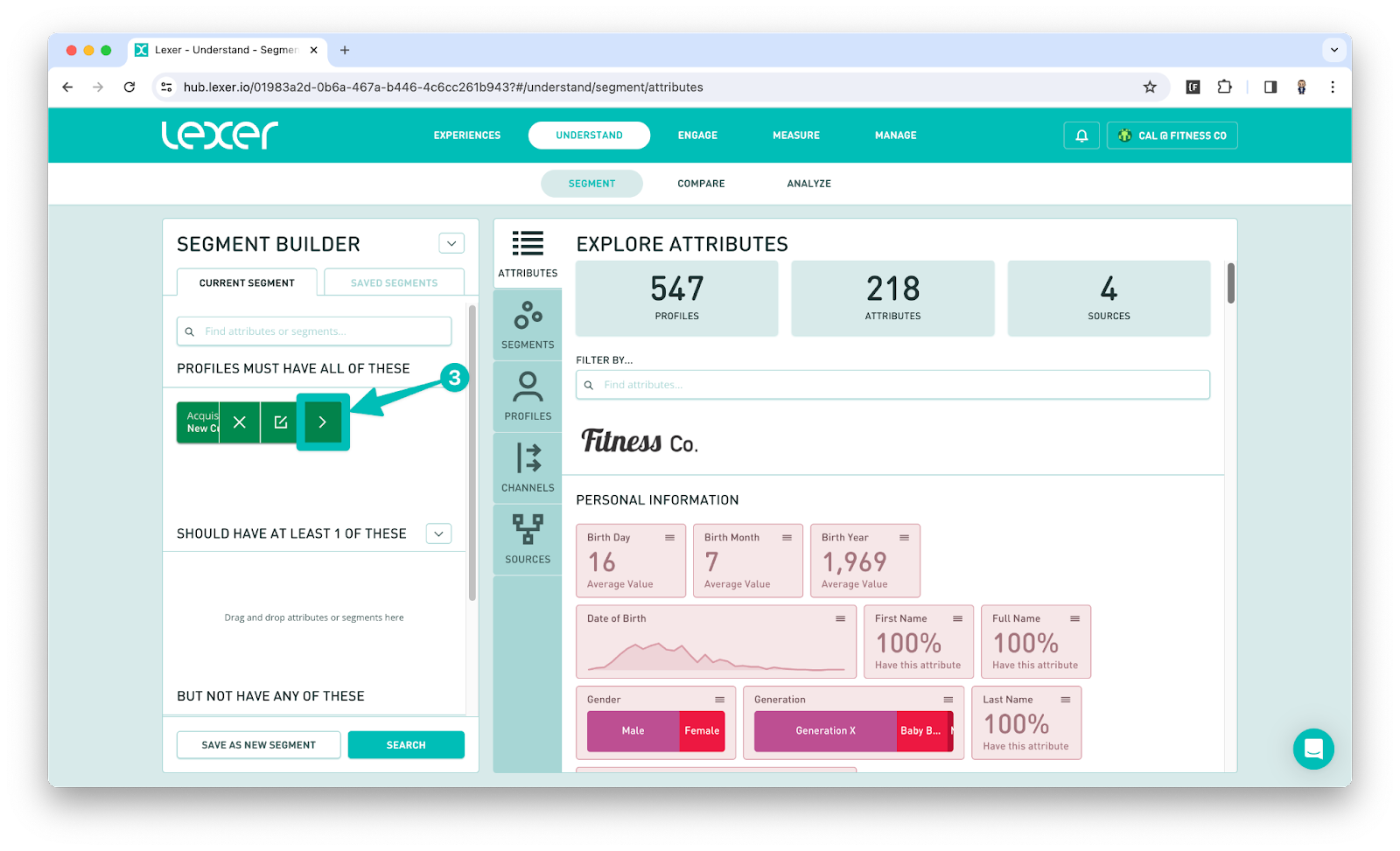Open First Name card menu icon

pyautogui.click(x=957, y=618)
